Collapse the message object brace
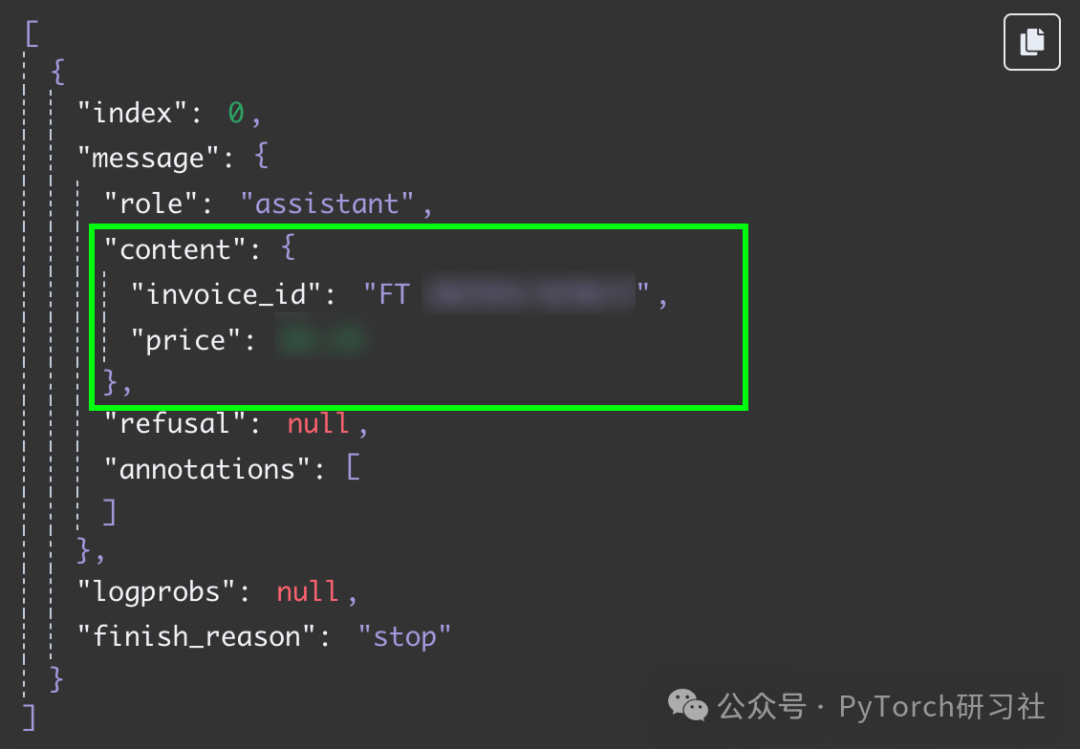The height and width of the screenshot is (749, 1080). 261,156
